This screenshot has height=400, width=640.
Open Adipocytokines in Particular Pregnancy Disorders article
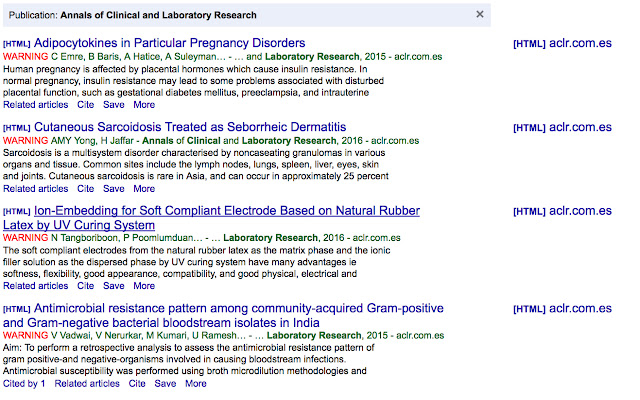169,43
